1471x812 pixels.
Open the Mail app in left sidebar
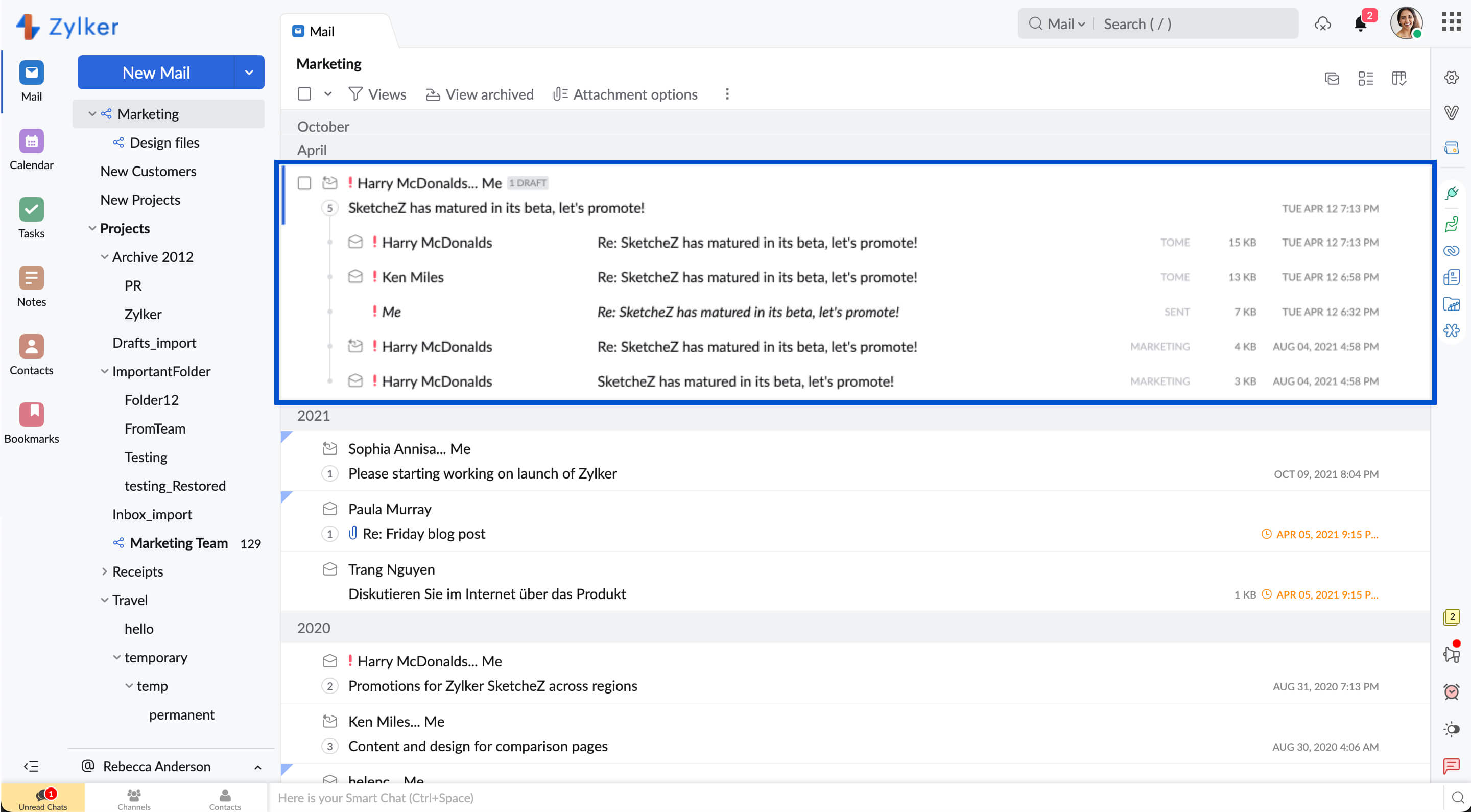[x=31, y=81]
